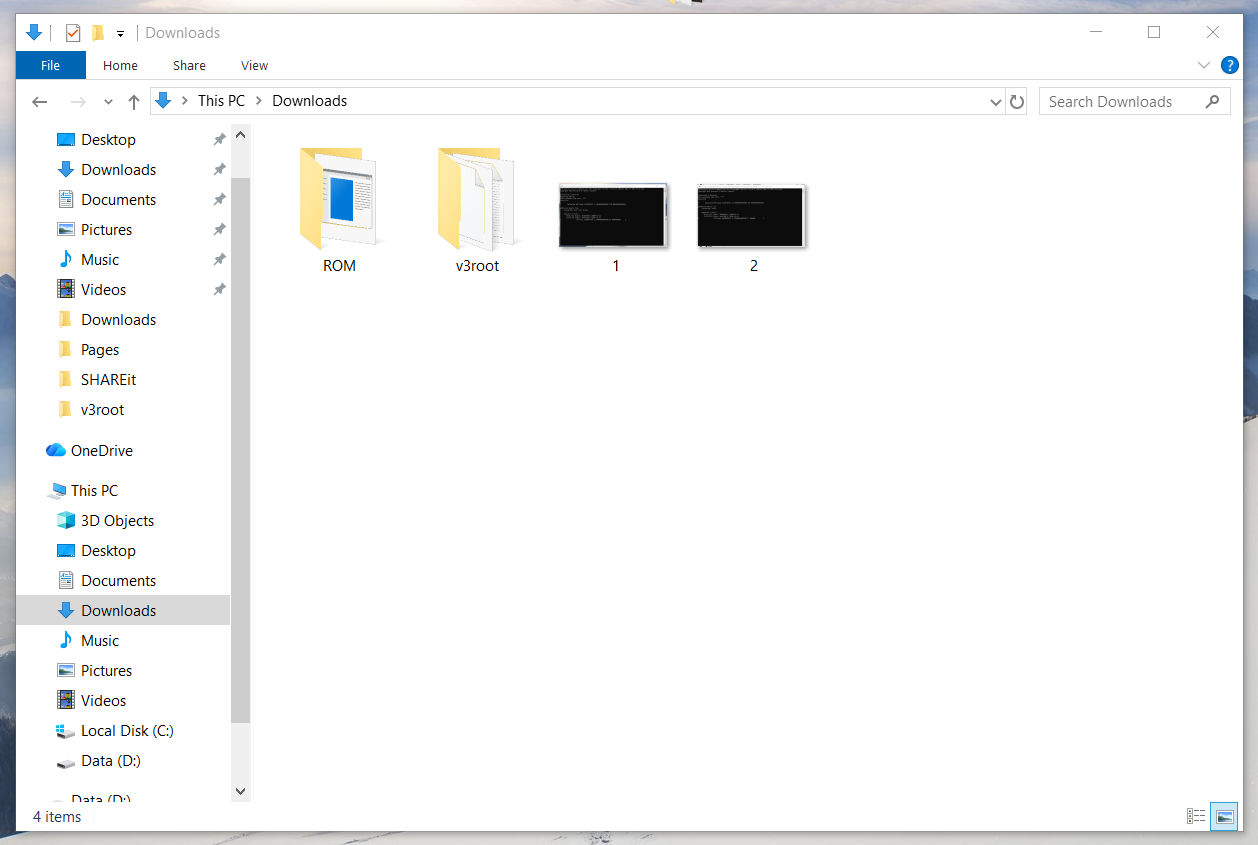Go up one folder level
This screenshot has width=1258, height=845.
(x=134, y=102)
